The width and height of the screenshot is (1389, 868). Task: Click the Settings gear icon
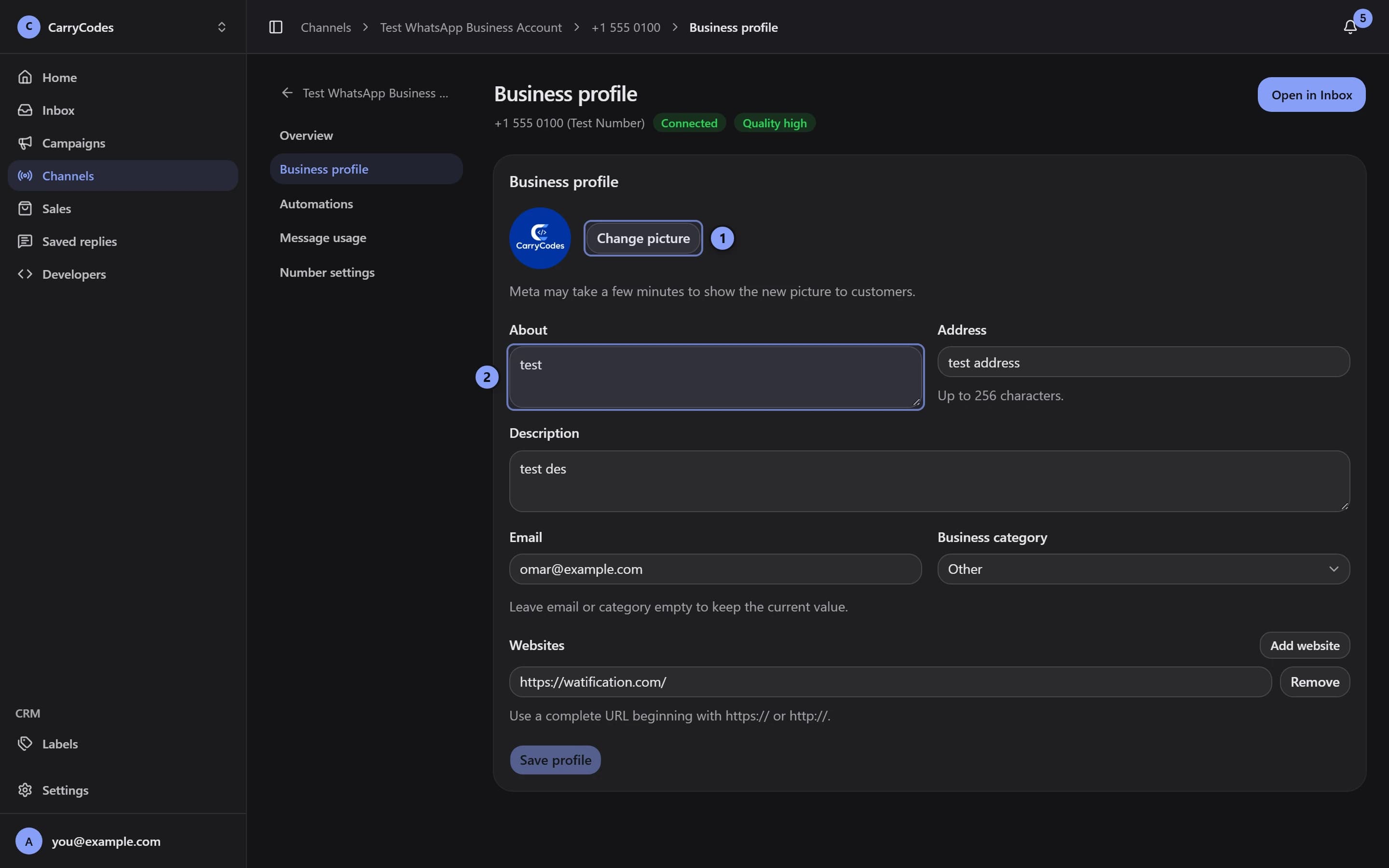pyautogui.click(x=25, y=790)
